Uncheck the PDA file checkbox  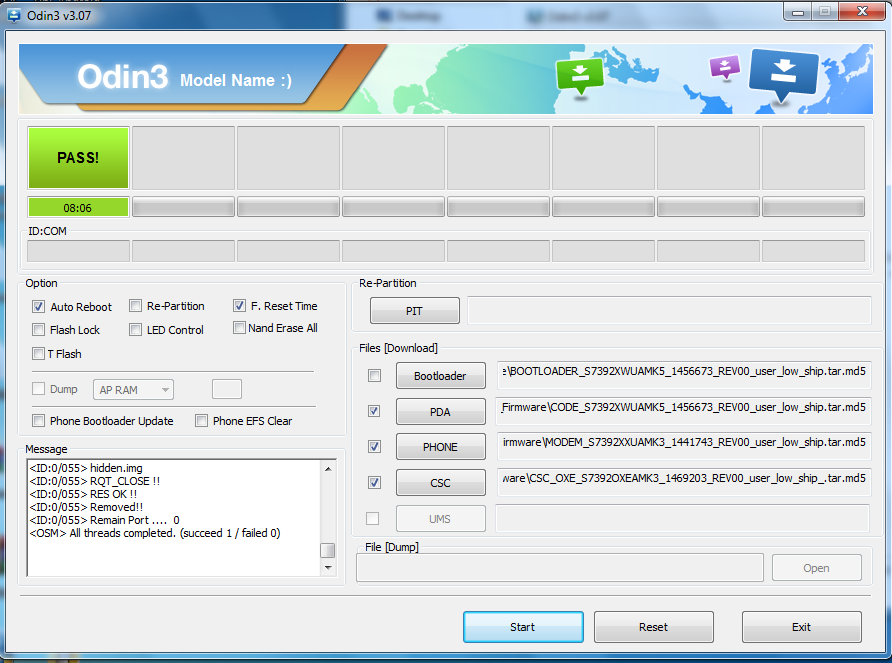click(x=374, y=411)
